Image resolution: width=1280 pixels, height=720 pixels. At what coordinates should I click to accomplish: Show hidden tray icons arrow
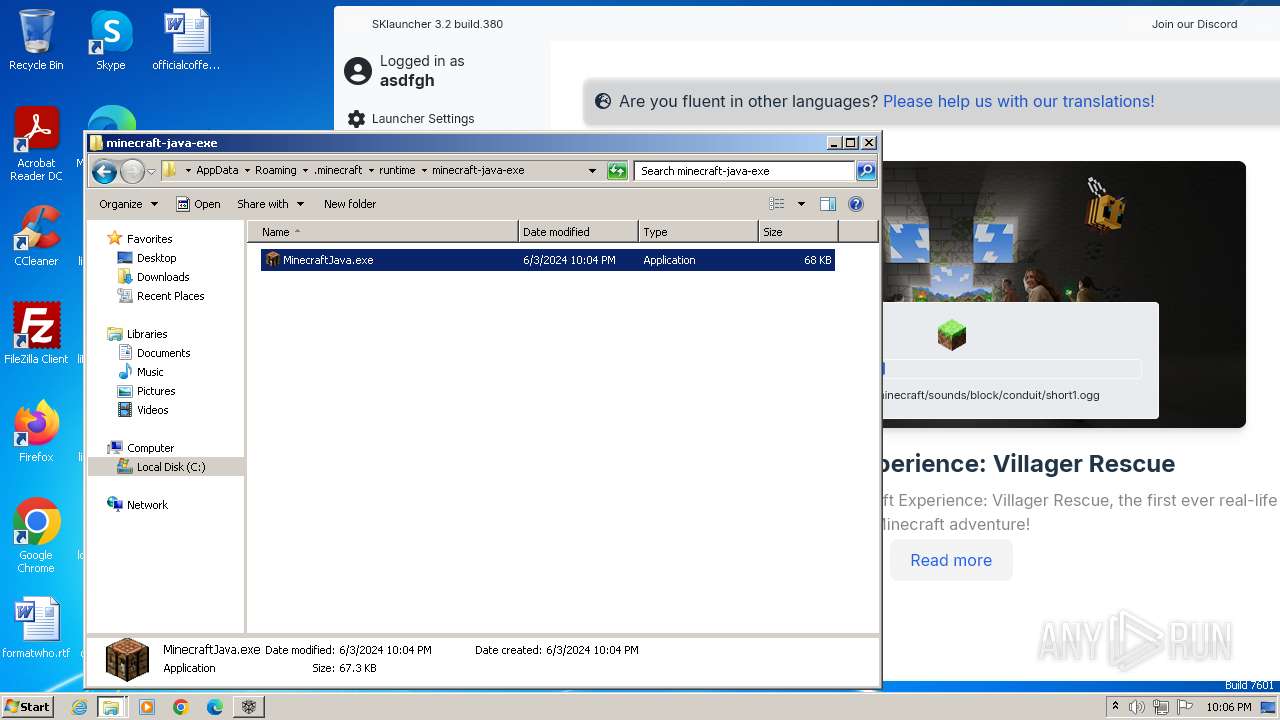pos(1116,707)
